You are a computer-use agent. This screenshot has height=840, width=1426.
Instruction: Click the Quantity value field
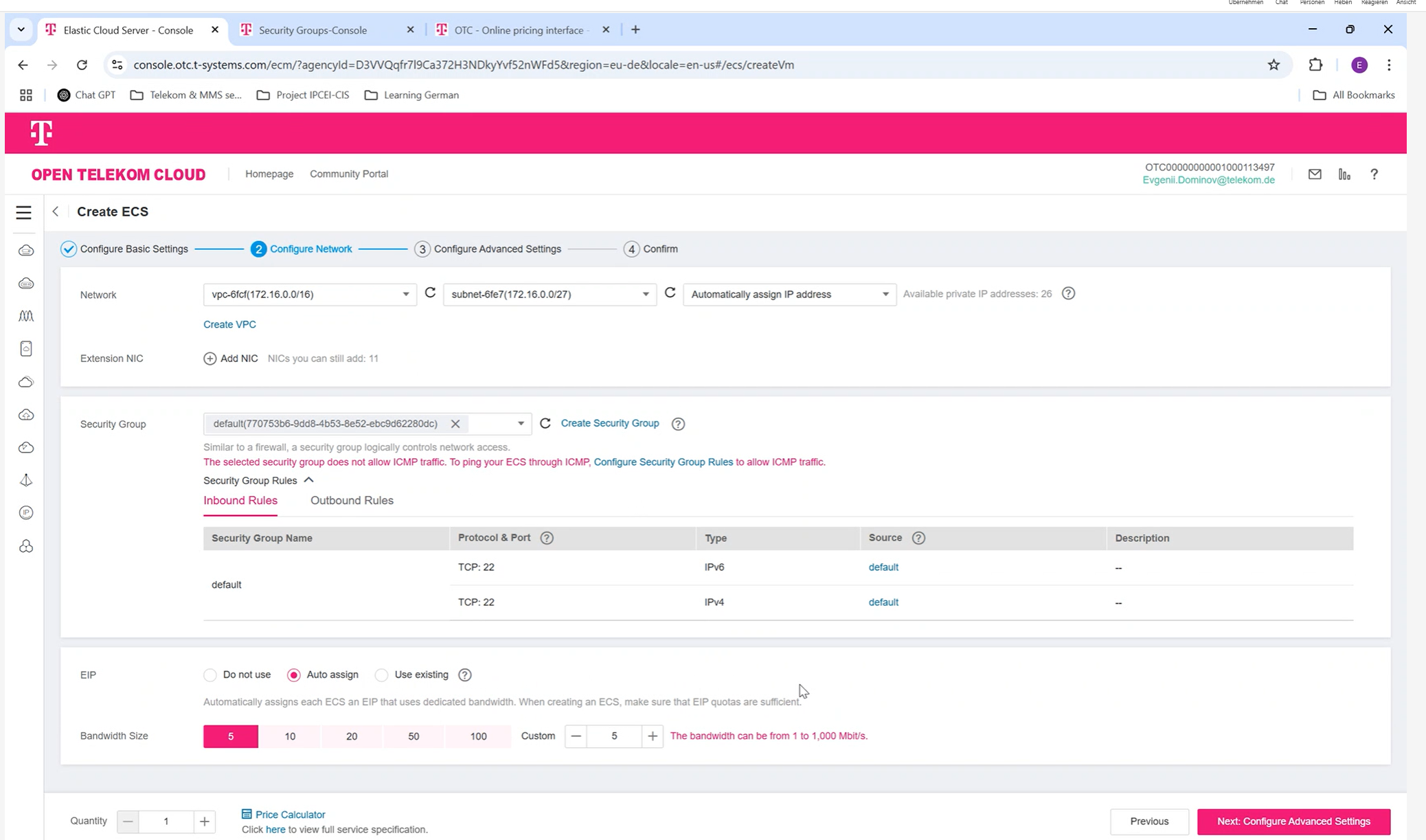(166, 821)
